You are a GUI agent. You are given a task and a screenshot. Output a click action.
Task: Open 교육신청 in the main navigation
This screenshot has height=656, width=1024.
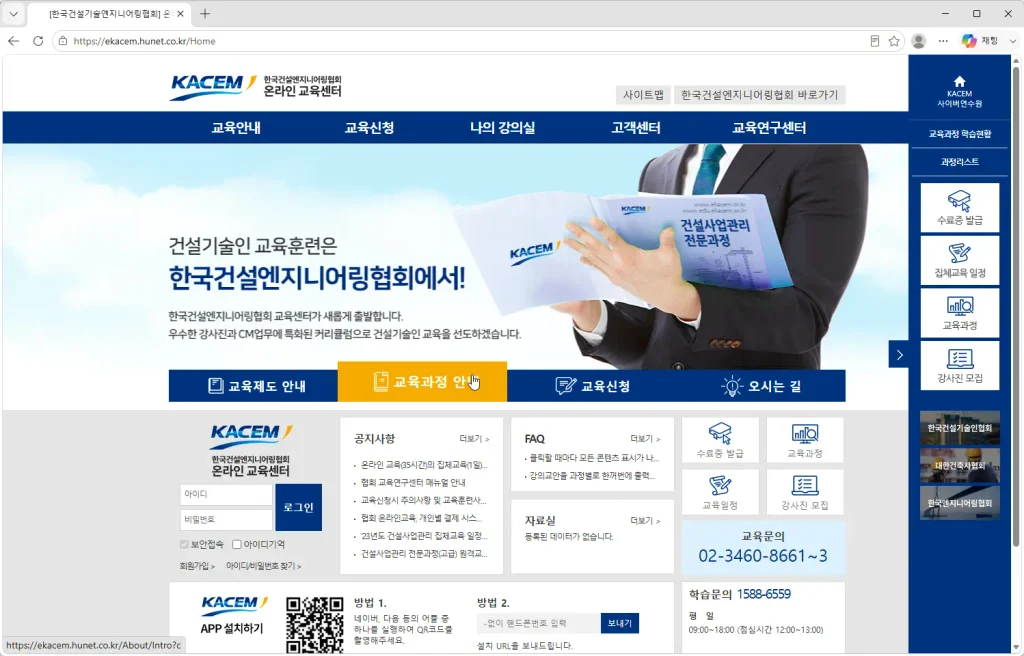369,128
